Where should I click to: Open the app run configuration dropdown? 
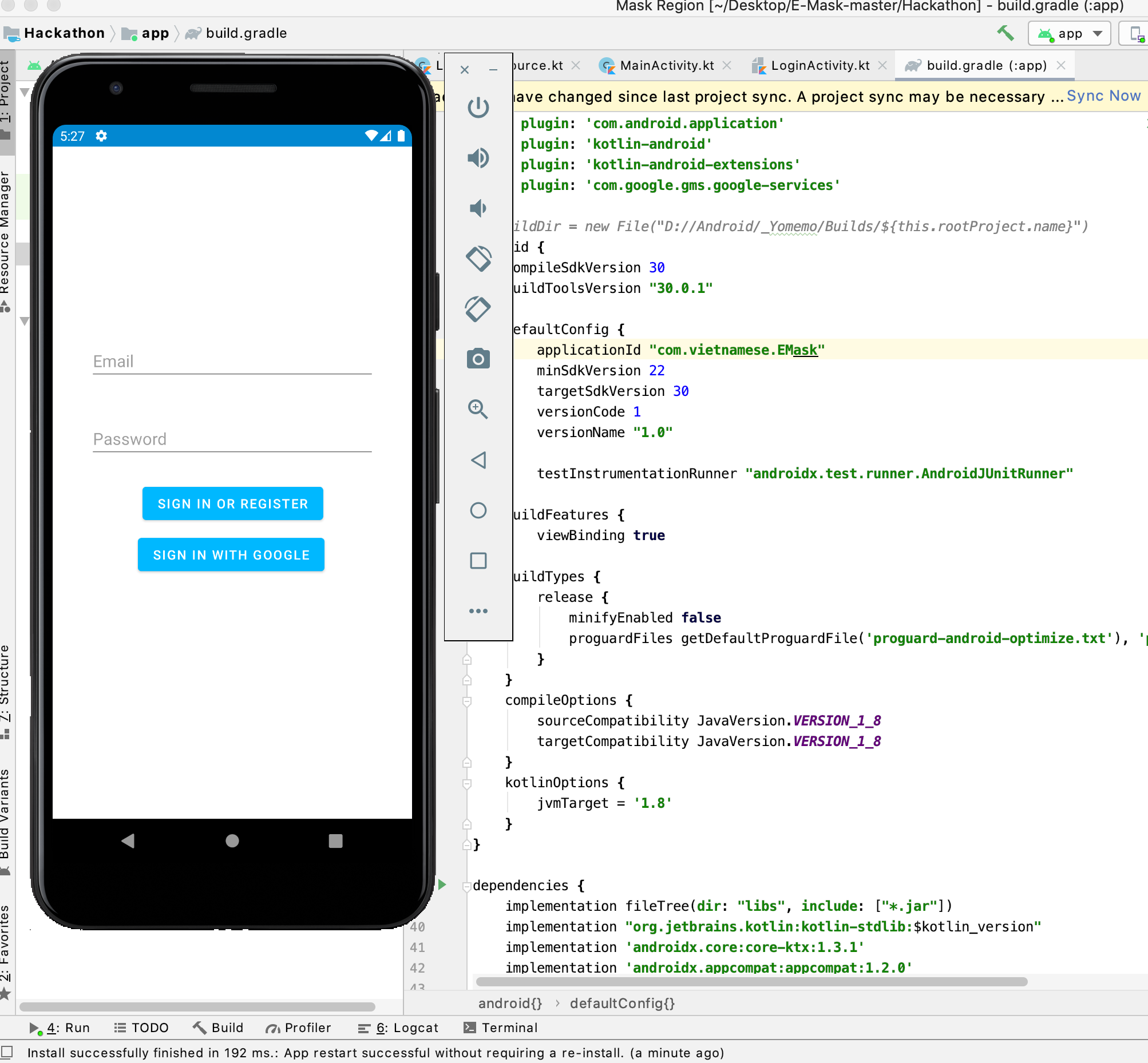(x=1070, y=34)
